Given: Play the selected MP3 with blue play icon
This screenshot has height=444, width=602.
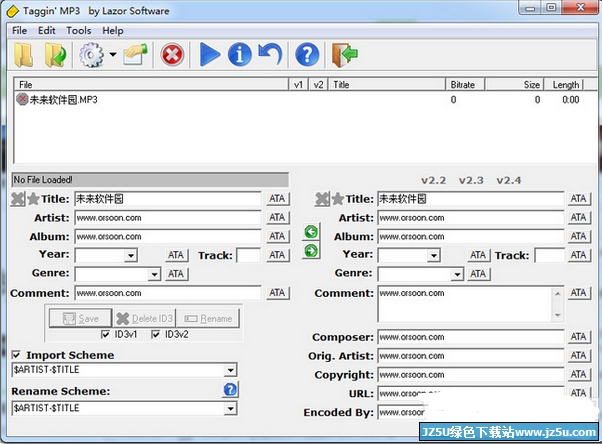Looking at the screenshot, I should tap(210, 55).
